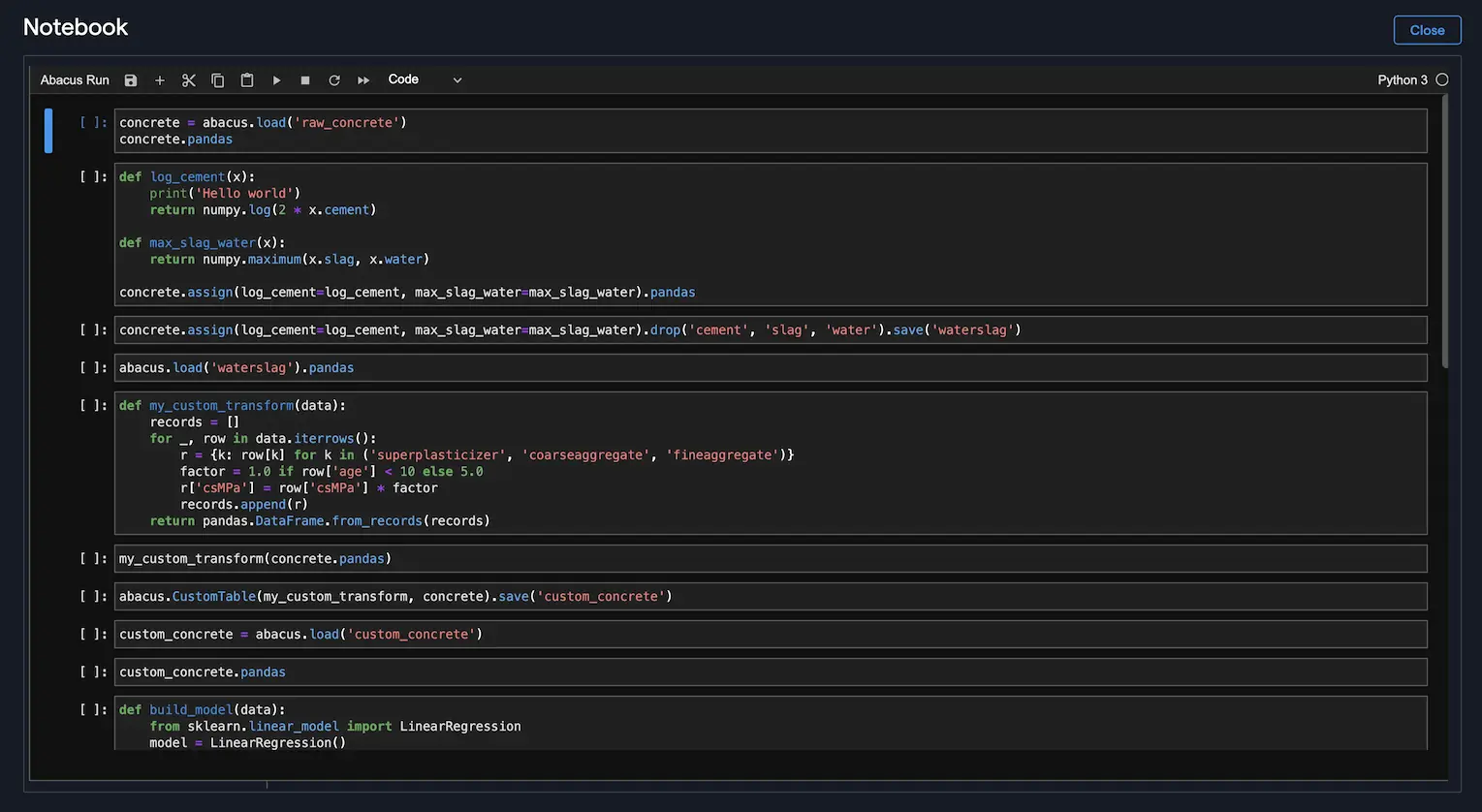Click the kernel status circle indicator
The height and width of the screenshot is (812, 1482).
click(1442, 80)
